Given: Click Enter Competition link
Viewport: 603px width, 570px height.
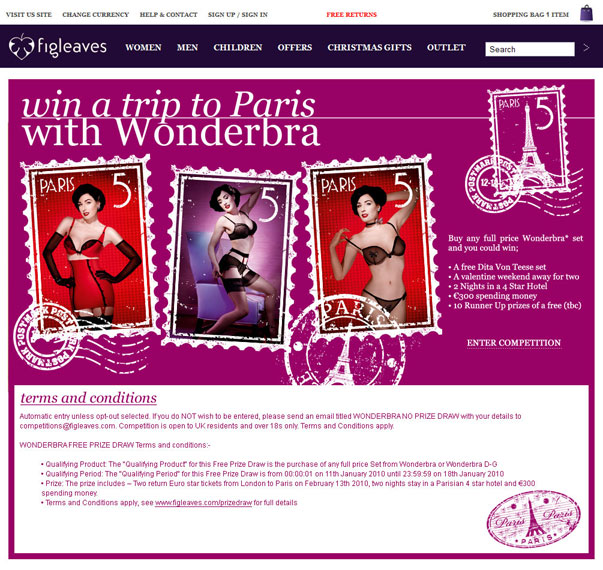Looking at the screenshot, I should [514, 343].
